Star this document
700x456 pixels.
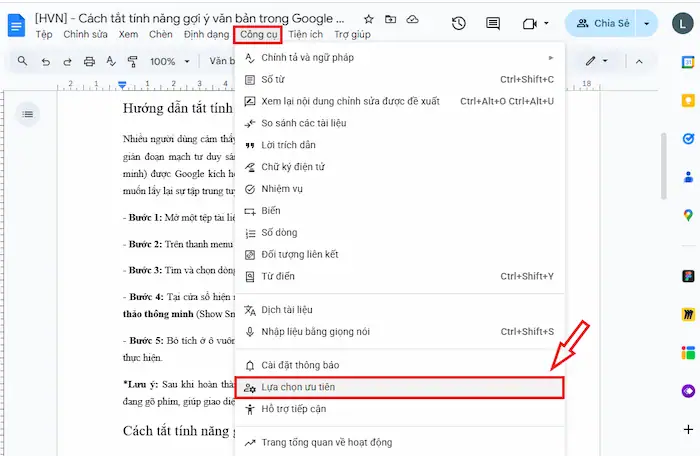point(368,20)
